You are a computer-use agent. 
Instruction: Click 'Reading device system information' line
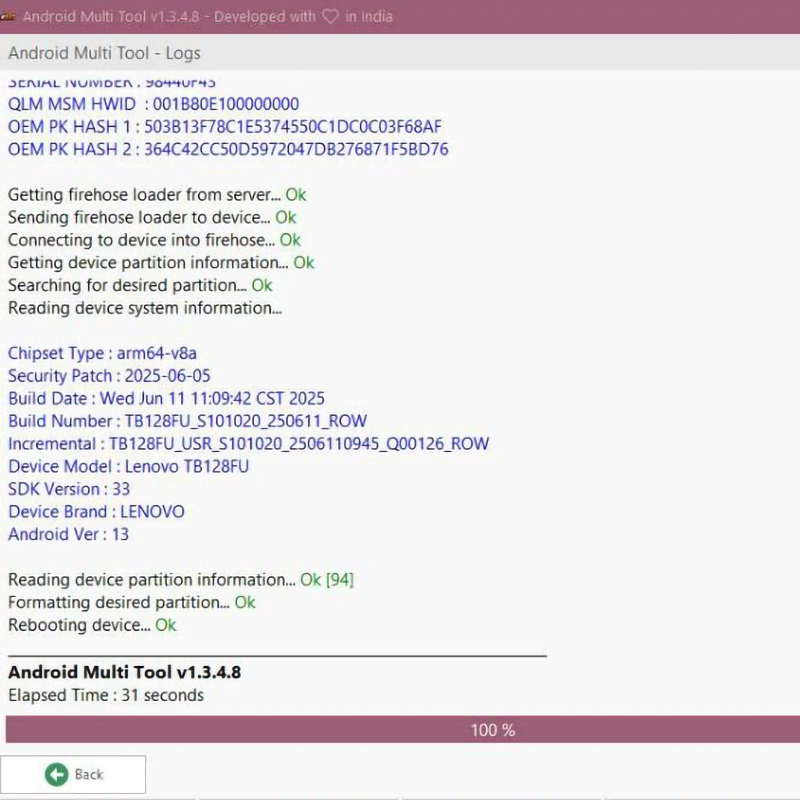coord(145,308)
